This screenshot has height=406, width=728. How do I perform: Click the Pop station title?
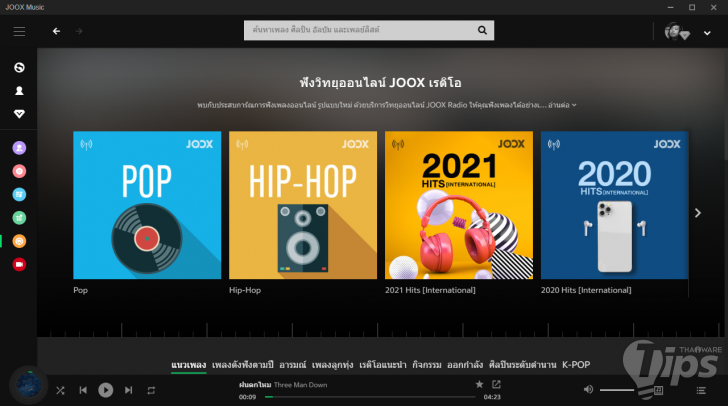point(80,290)
